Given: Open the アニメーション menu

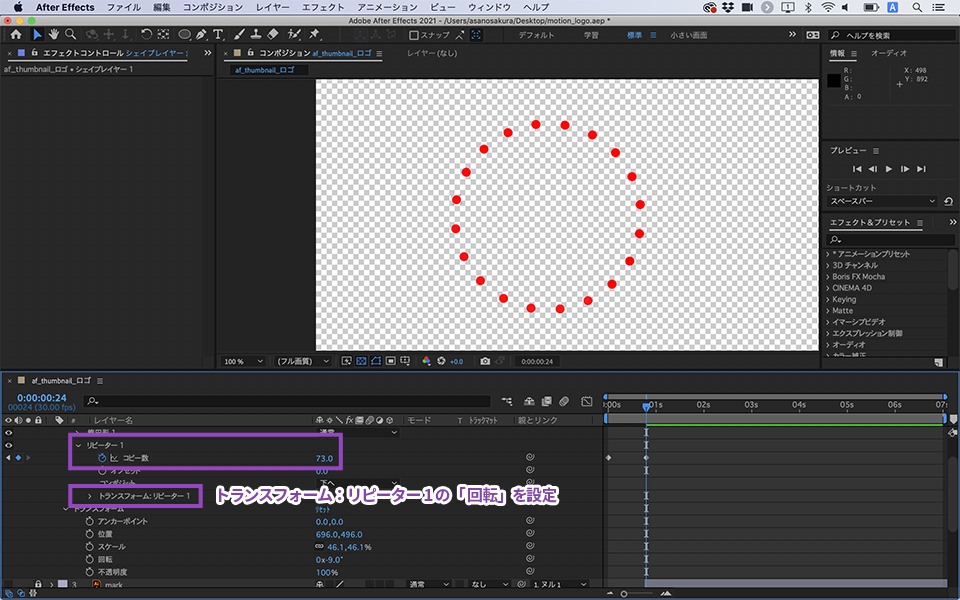Looking at the screenshot, I should pos(388,7).
